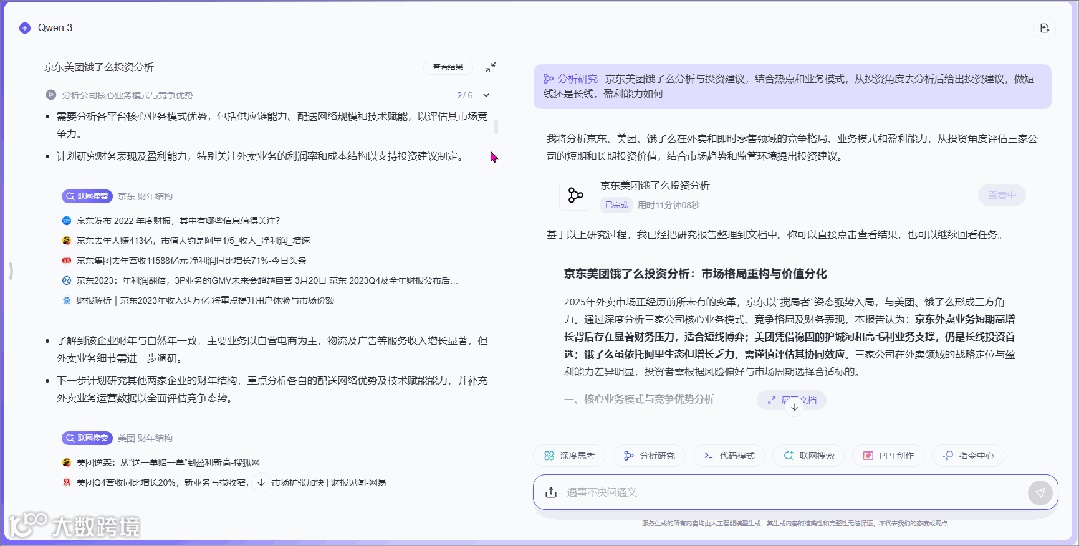1079x546 pixels.
Task: Click favicon of the 京东发布 2022 source
Action: coord(67,221)
